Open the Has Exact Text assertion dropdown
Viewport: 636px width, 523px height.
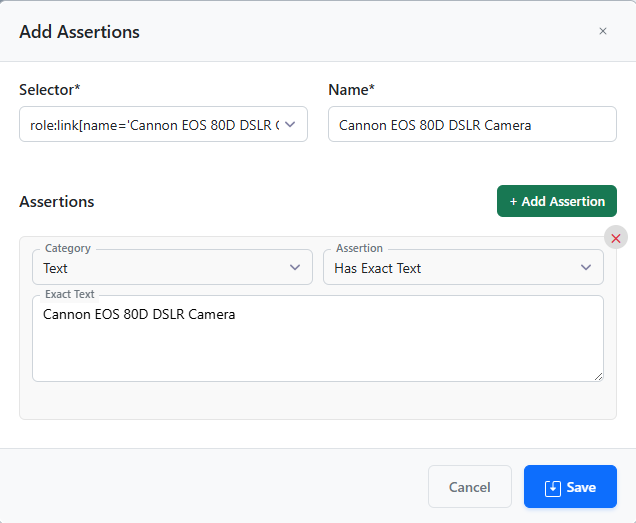462,268
